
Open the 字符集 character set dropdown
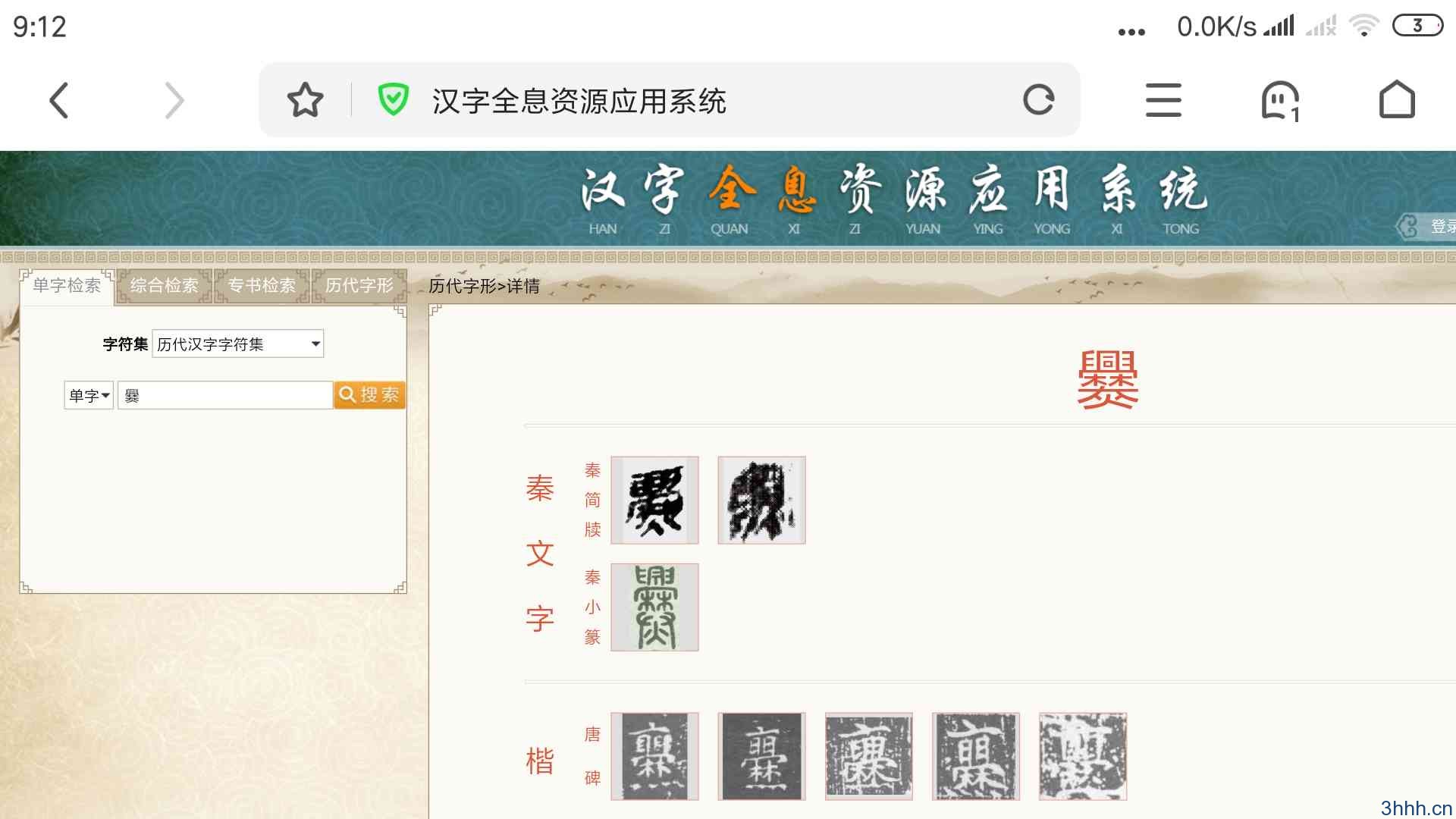click(237, 344)
